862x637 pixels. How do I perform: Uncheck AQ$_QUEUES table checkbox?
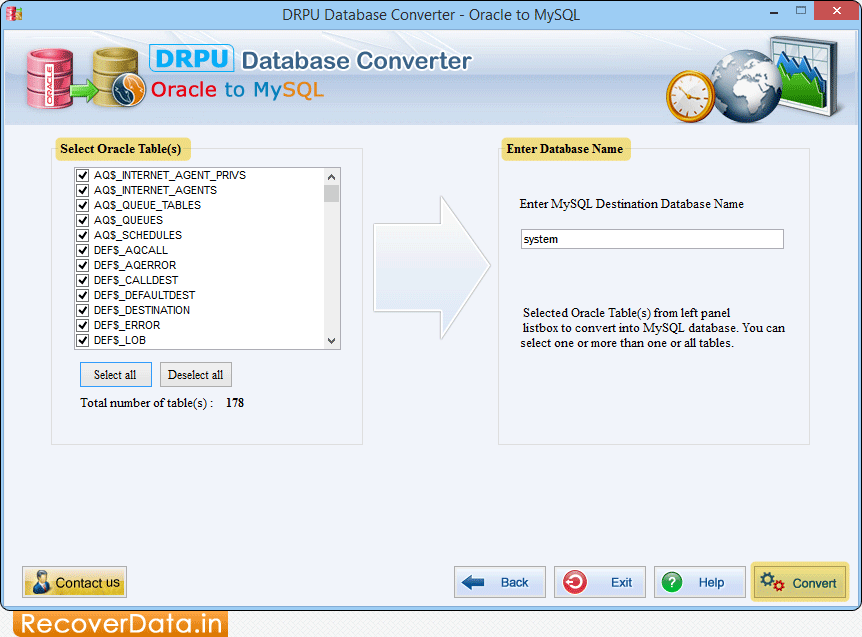82,220
